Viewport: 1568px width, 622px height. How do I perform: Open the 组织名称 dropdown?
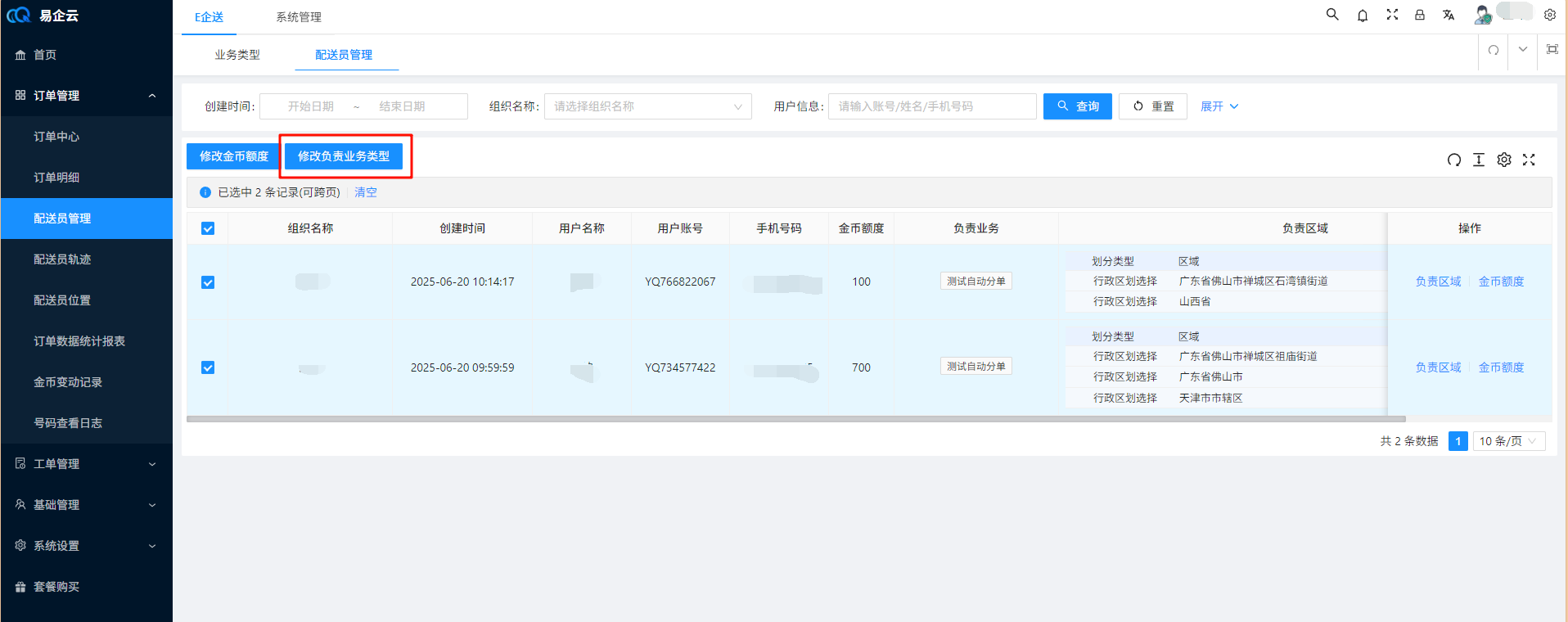click(x=647, y=106)
